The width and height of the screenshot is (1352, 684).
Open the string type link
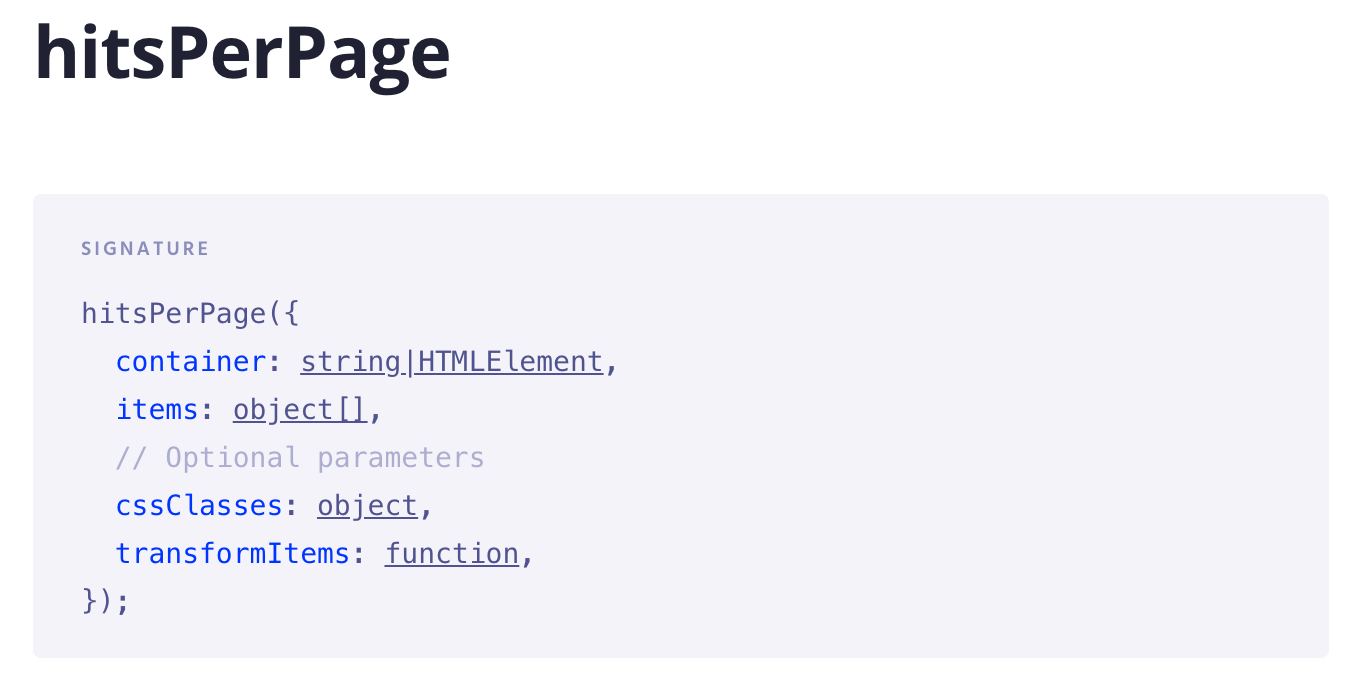coord(350,362)
